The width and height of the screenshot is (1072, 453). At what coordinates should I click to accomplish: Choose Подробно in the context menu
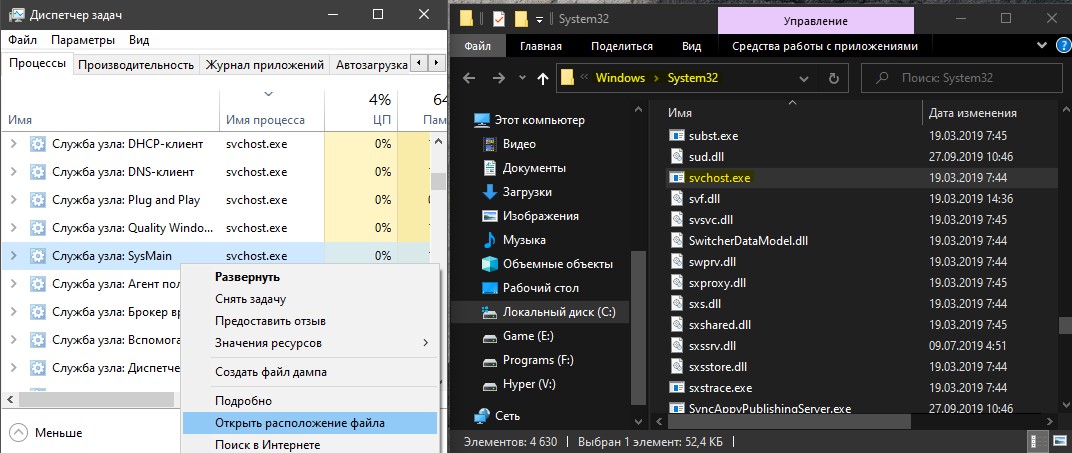pos(310,401)
